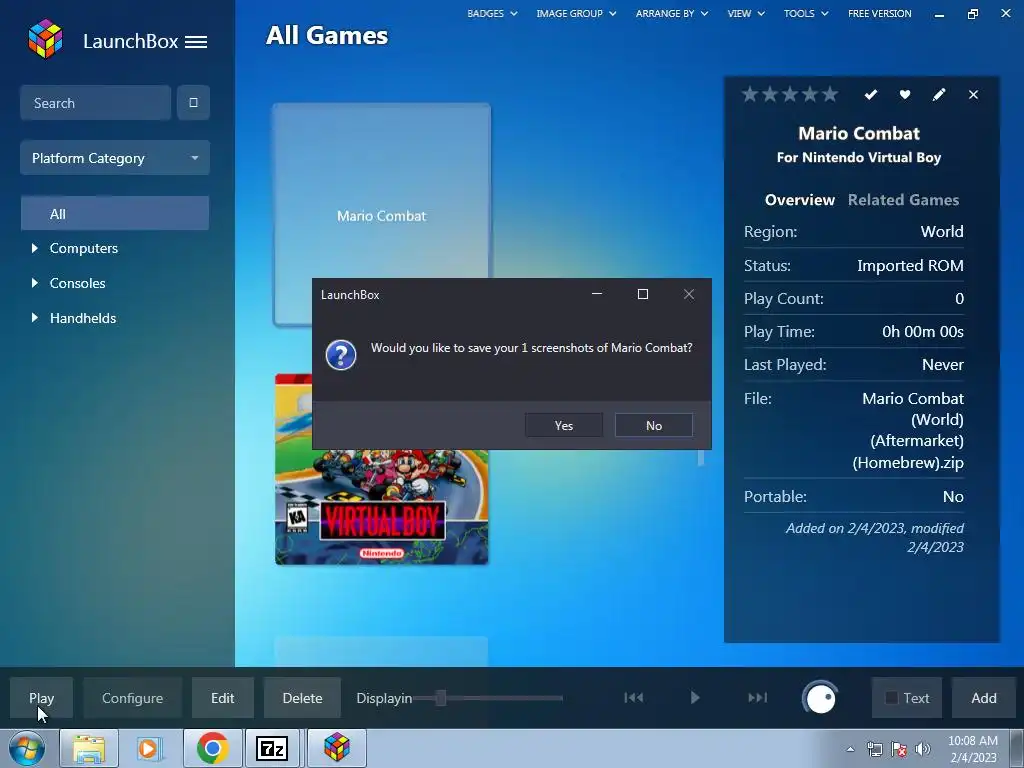
Task: Switch to the Overview tab
Action: (799, 200)
